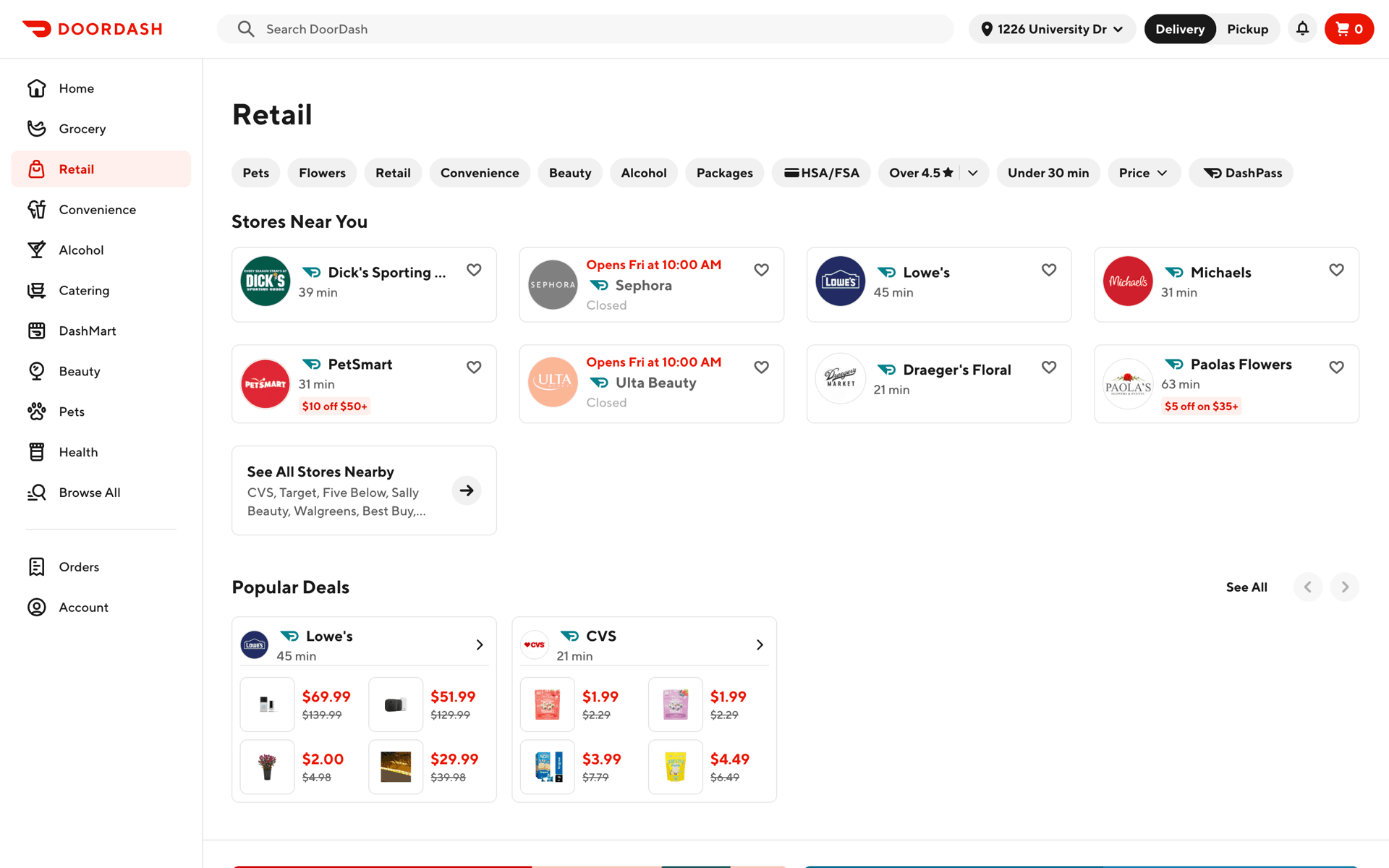
Task: Switch to Pickup mode
Action: 1247,29
